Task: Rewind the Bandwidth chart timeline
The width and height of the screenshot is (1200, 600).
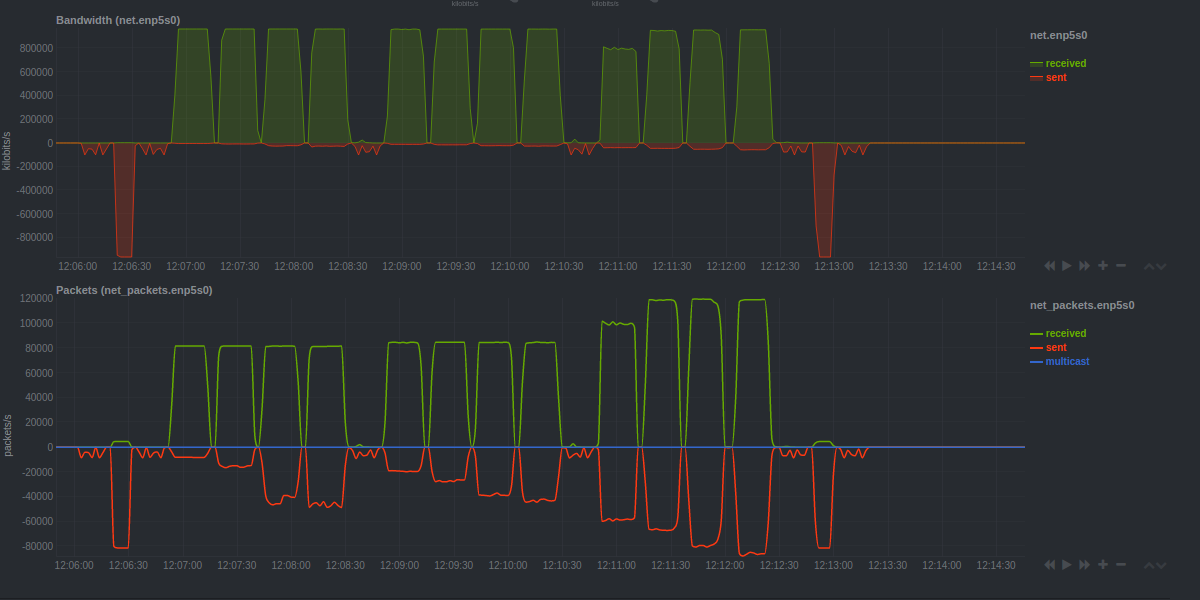Action: click(1050, 266)
